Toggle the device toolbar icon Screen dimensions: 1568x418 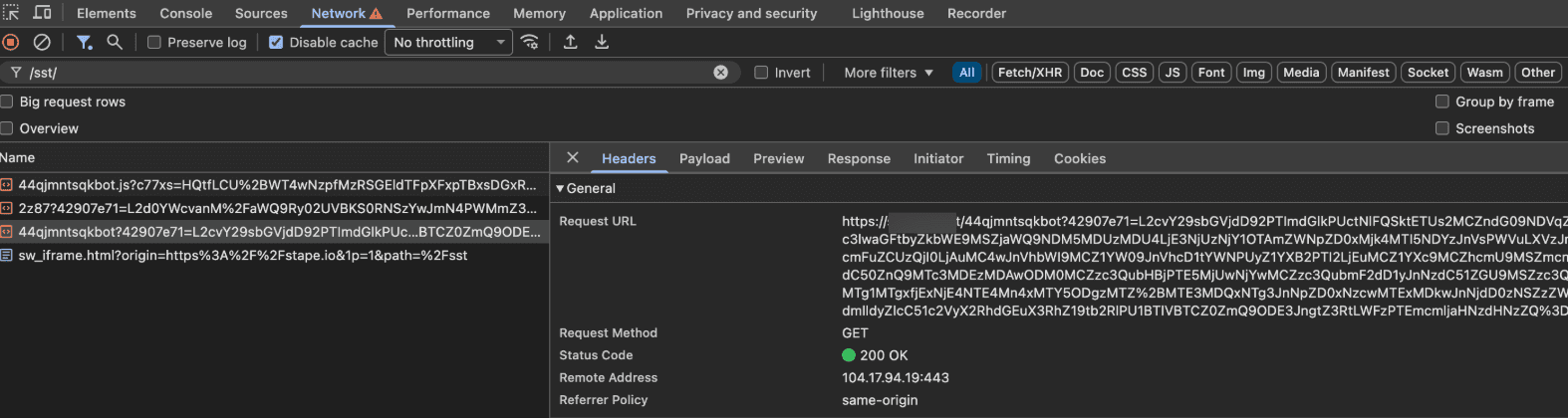point(42,13)
